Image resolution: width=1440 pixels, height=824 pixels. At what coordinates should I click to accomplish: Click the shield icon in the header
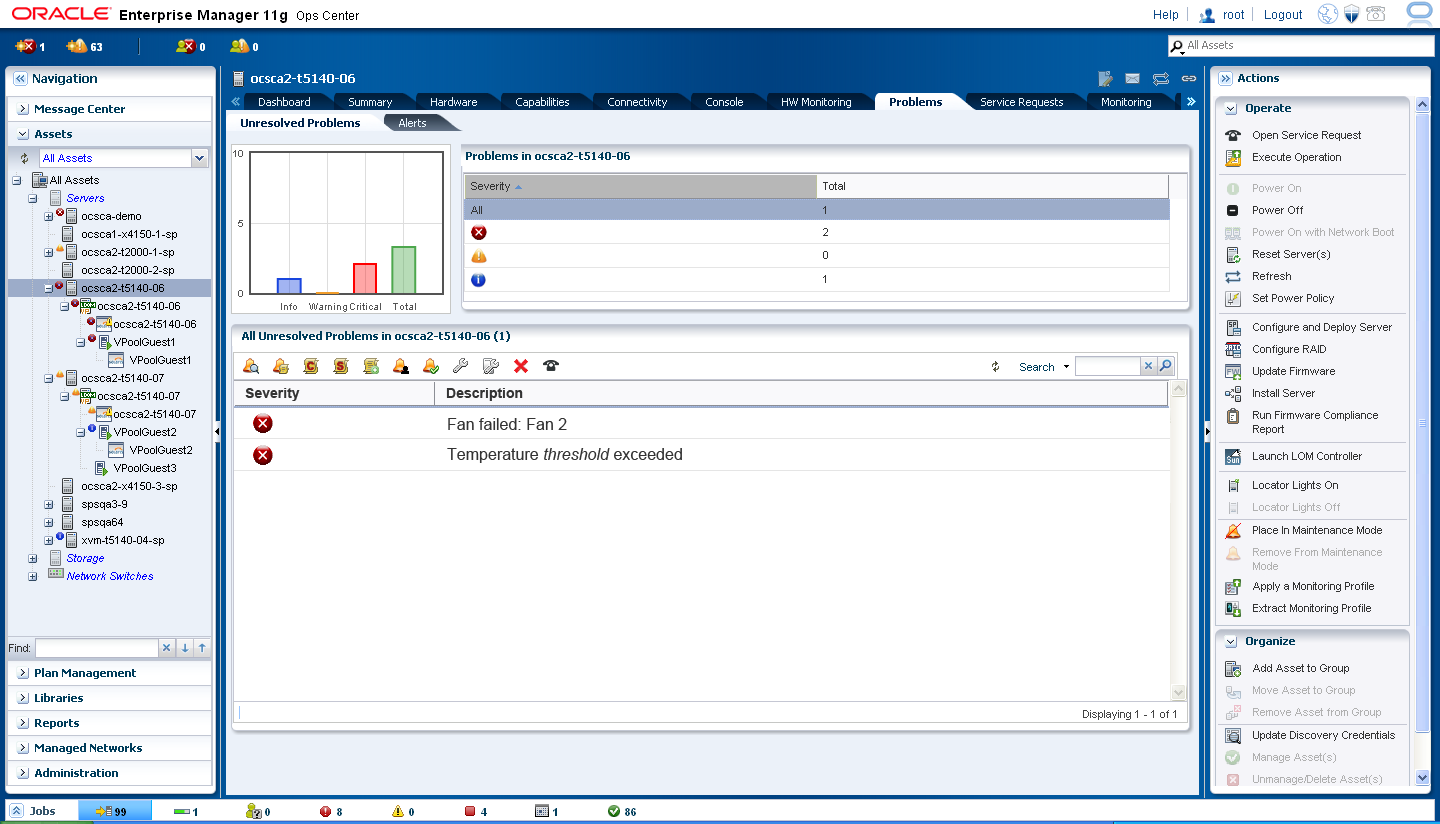(1352, 14)
